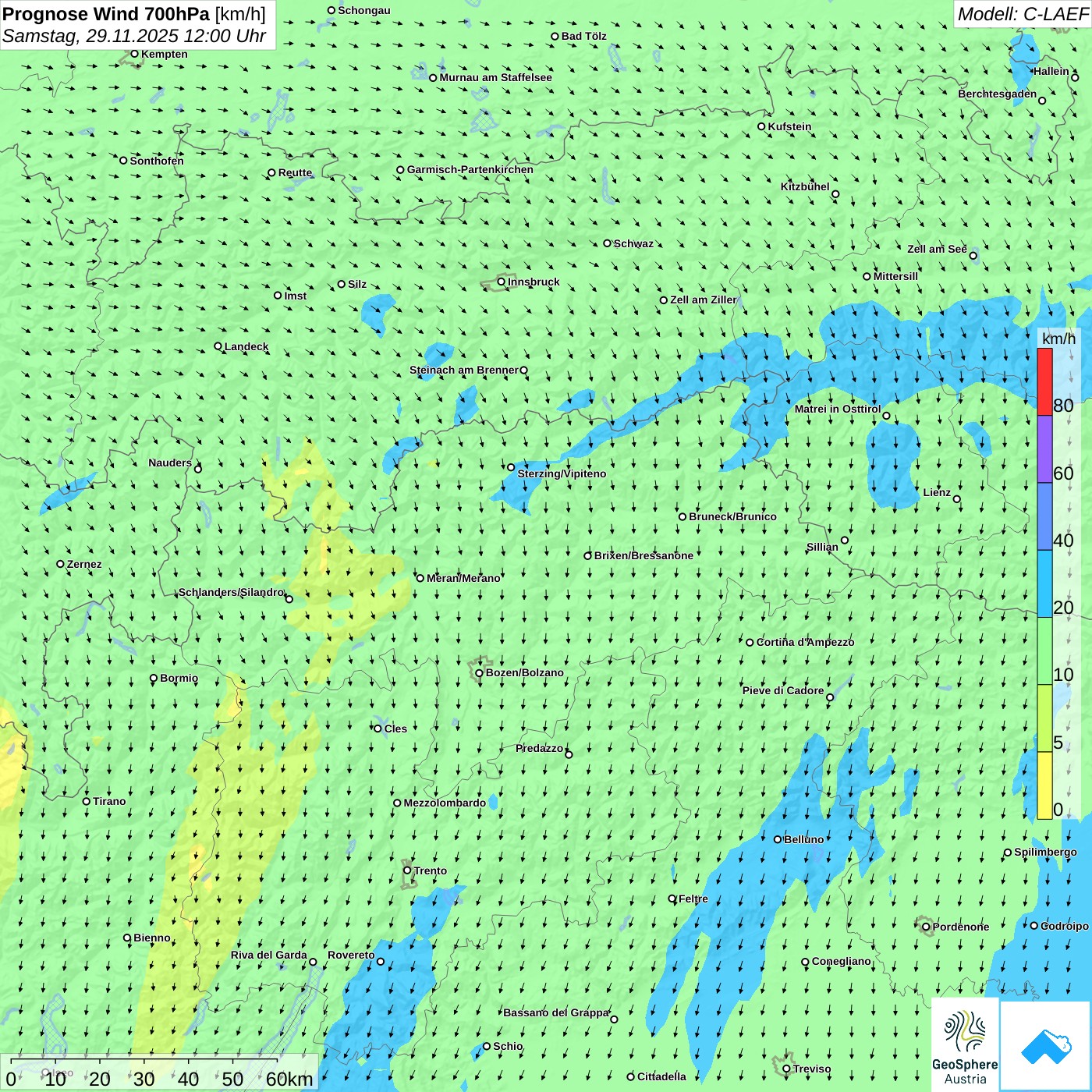The height and width of the screenshot is (1092, 1092).
Task: Click the 'Conegliano' label
Action: (x=841, y=961)
